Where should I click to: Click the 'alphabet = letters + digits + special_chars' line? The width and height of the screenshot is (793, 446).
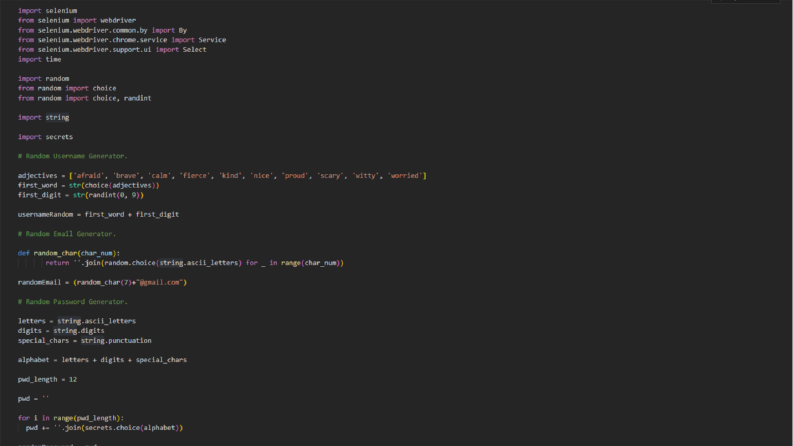tap(102, 360)
